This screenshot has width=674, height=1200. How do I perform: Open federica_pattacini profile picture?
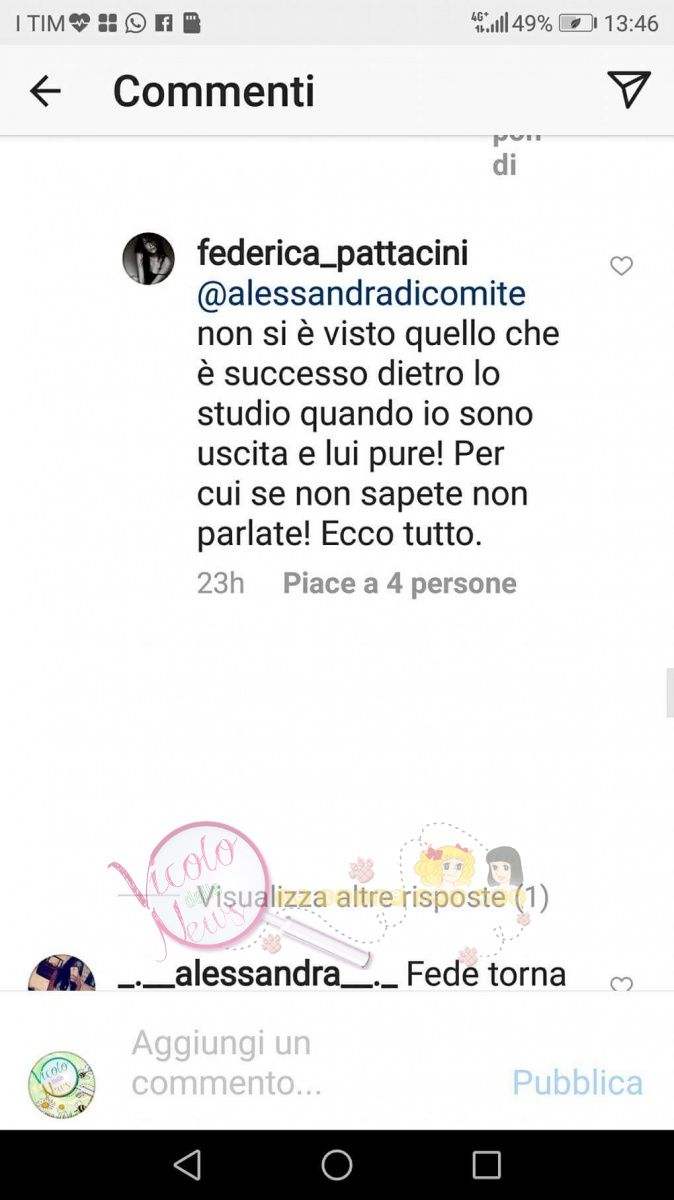tap(148, 258)
